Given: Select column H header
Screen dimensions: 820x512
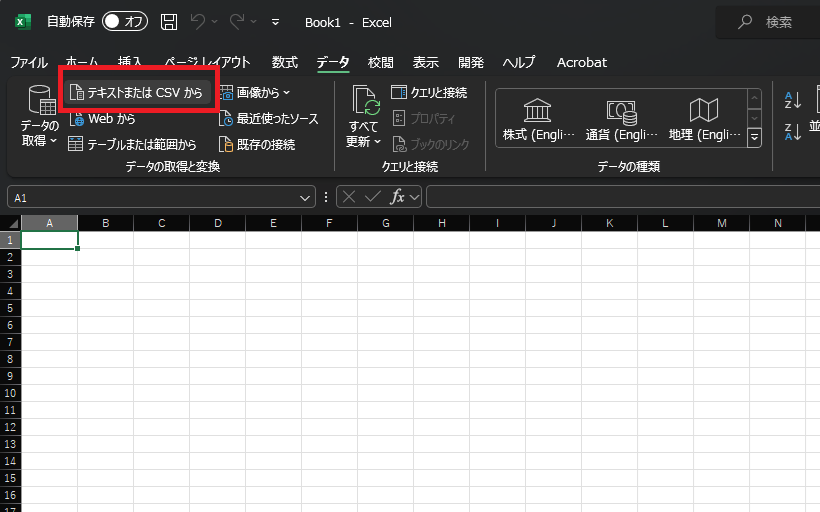Looking at the screenshot, I should (x=441, y=223).
